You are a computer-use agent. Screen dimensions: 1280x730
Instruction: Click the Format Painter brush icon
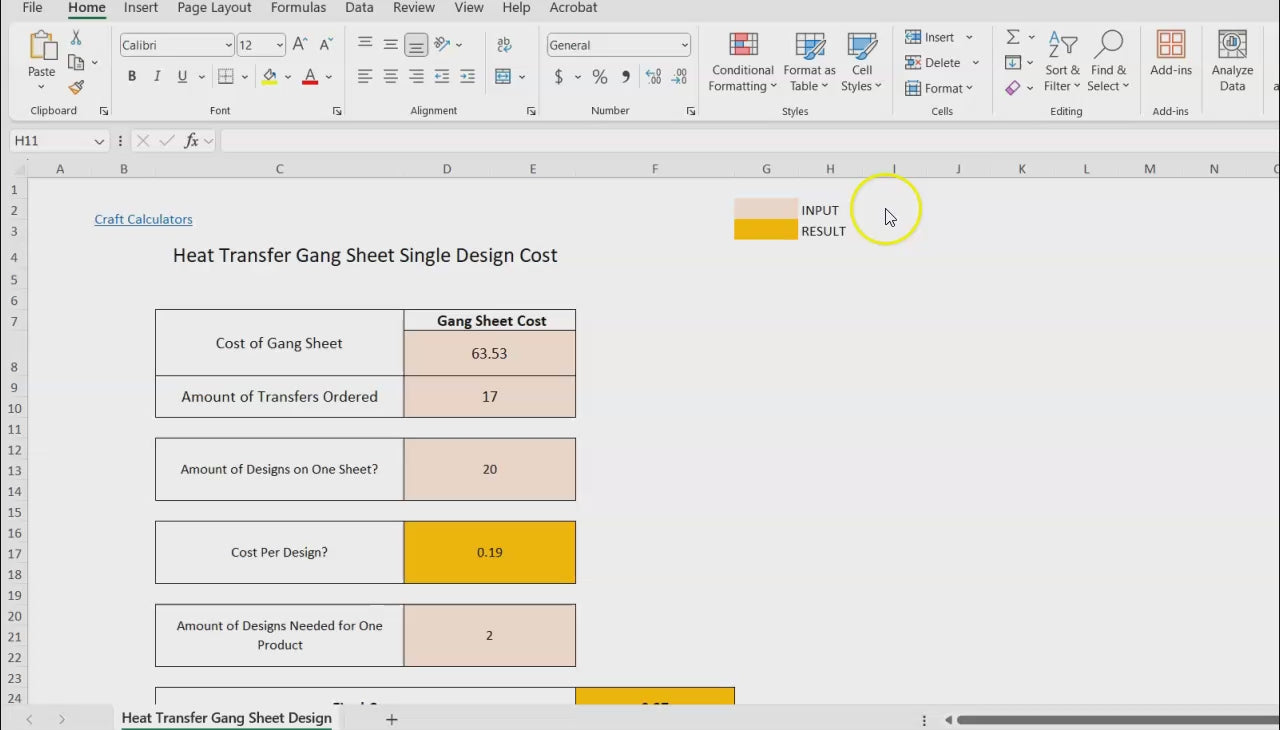coord(76,87)
